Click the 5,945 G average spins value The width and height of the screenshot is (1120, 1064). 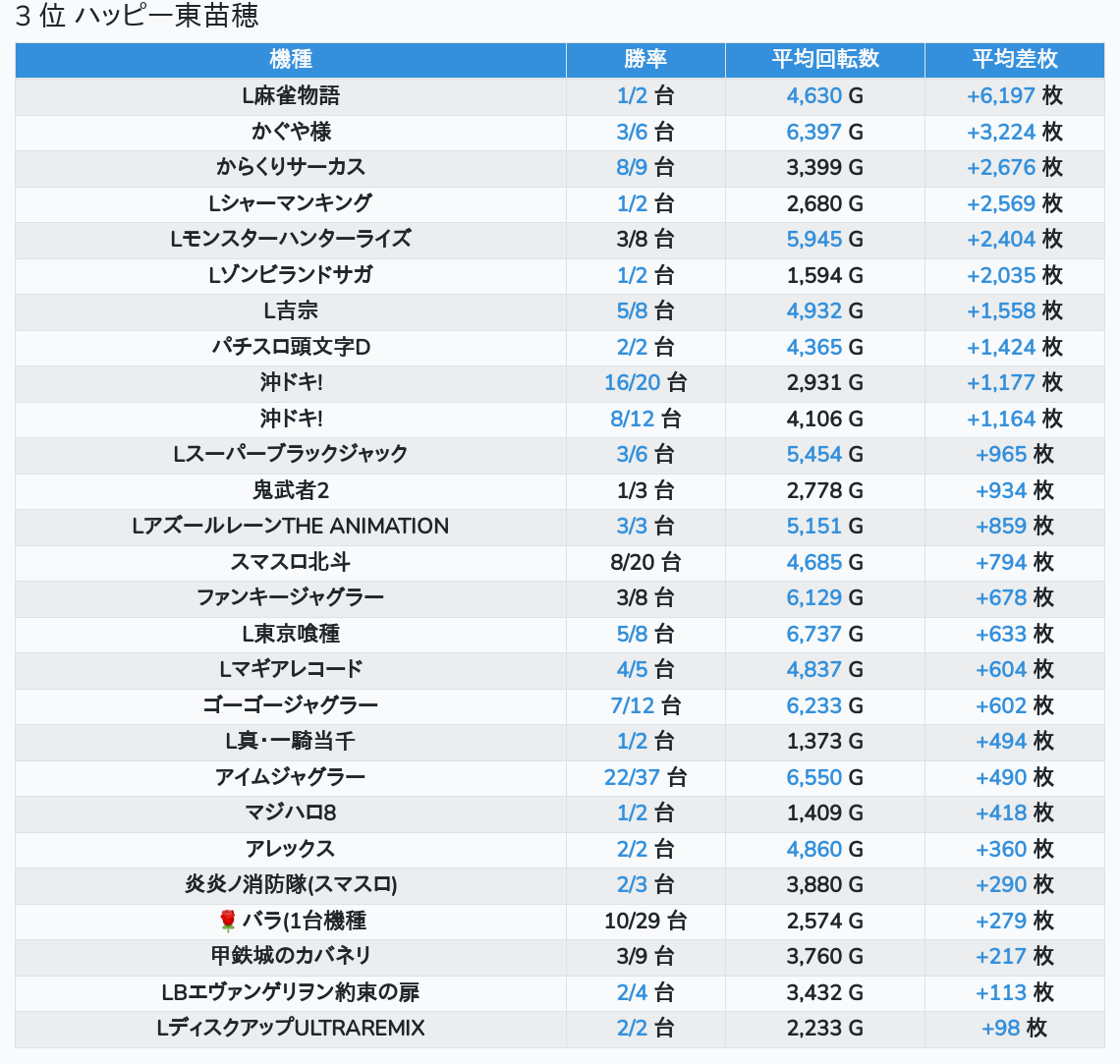click(825, 239)
